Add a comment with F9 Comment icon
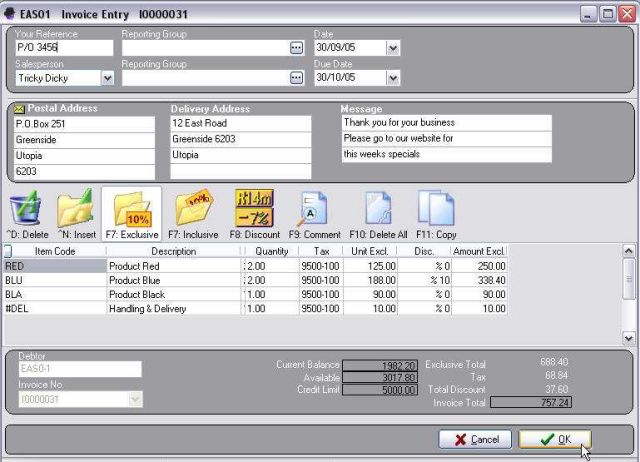This screenshot has width=640, height=462. 313,210
